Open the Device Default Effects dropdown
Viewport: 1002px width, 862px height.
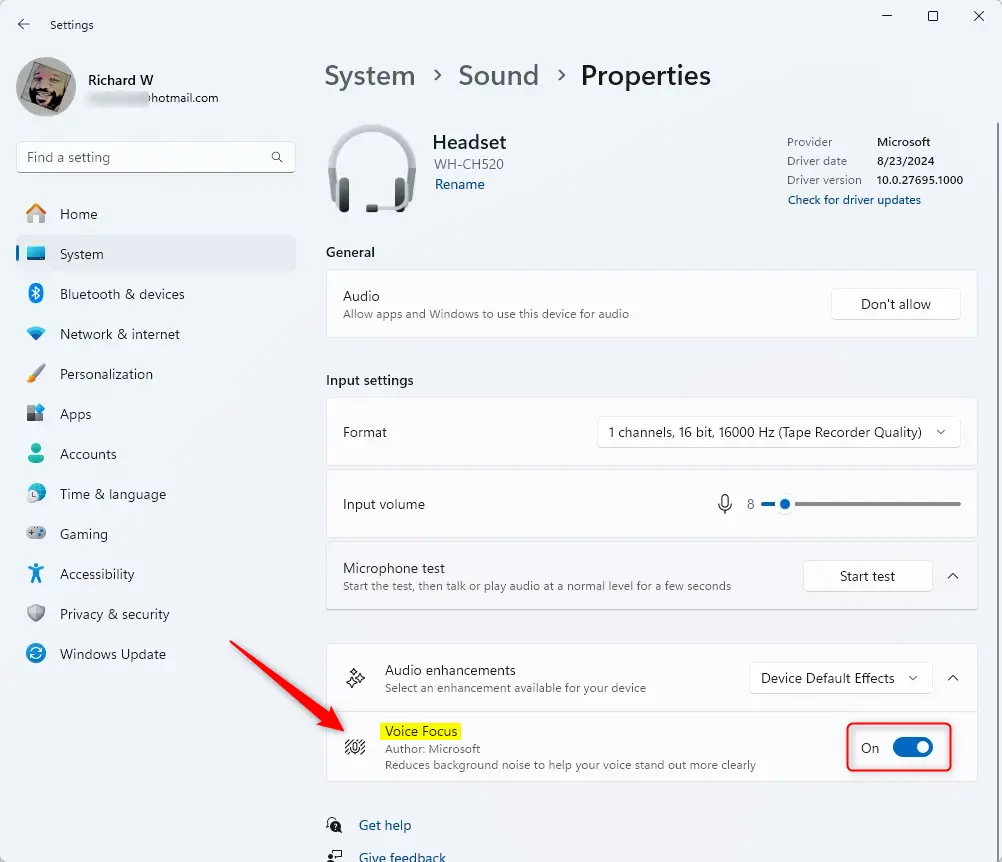[x=840, y=678]
